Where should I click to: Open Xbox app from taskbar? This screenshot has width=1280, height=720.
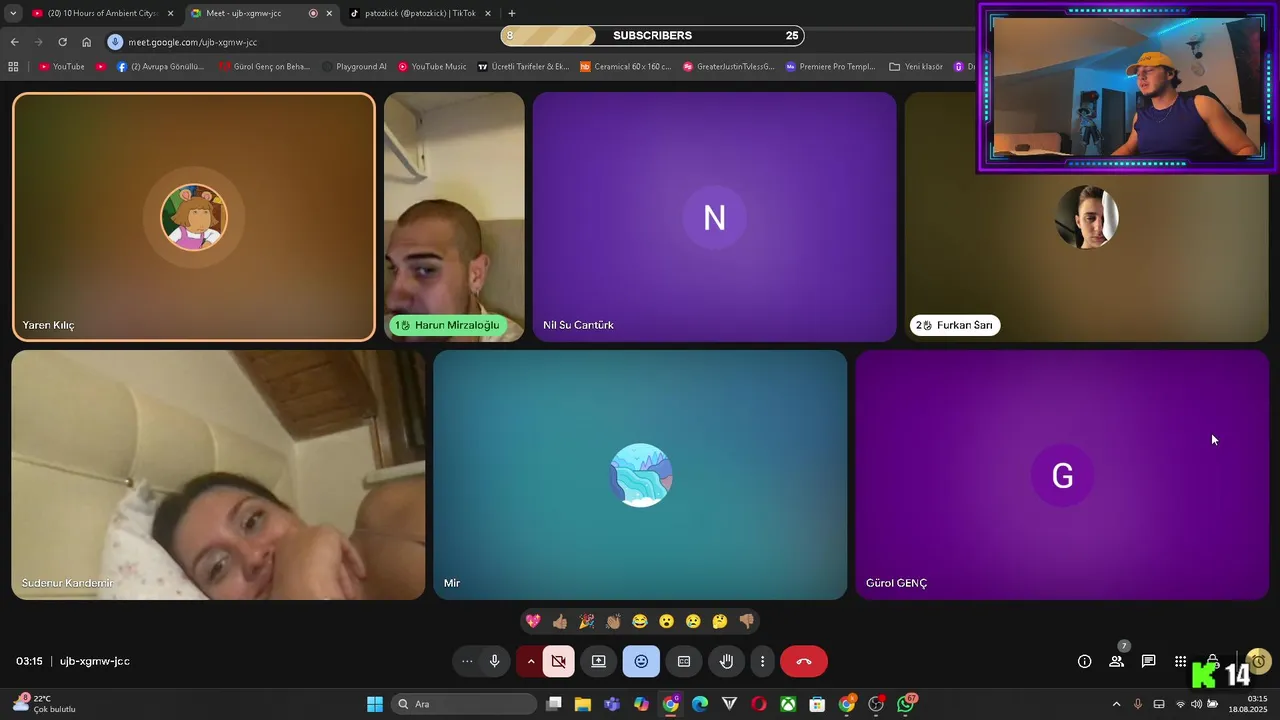pos(788,704)
